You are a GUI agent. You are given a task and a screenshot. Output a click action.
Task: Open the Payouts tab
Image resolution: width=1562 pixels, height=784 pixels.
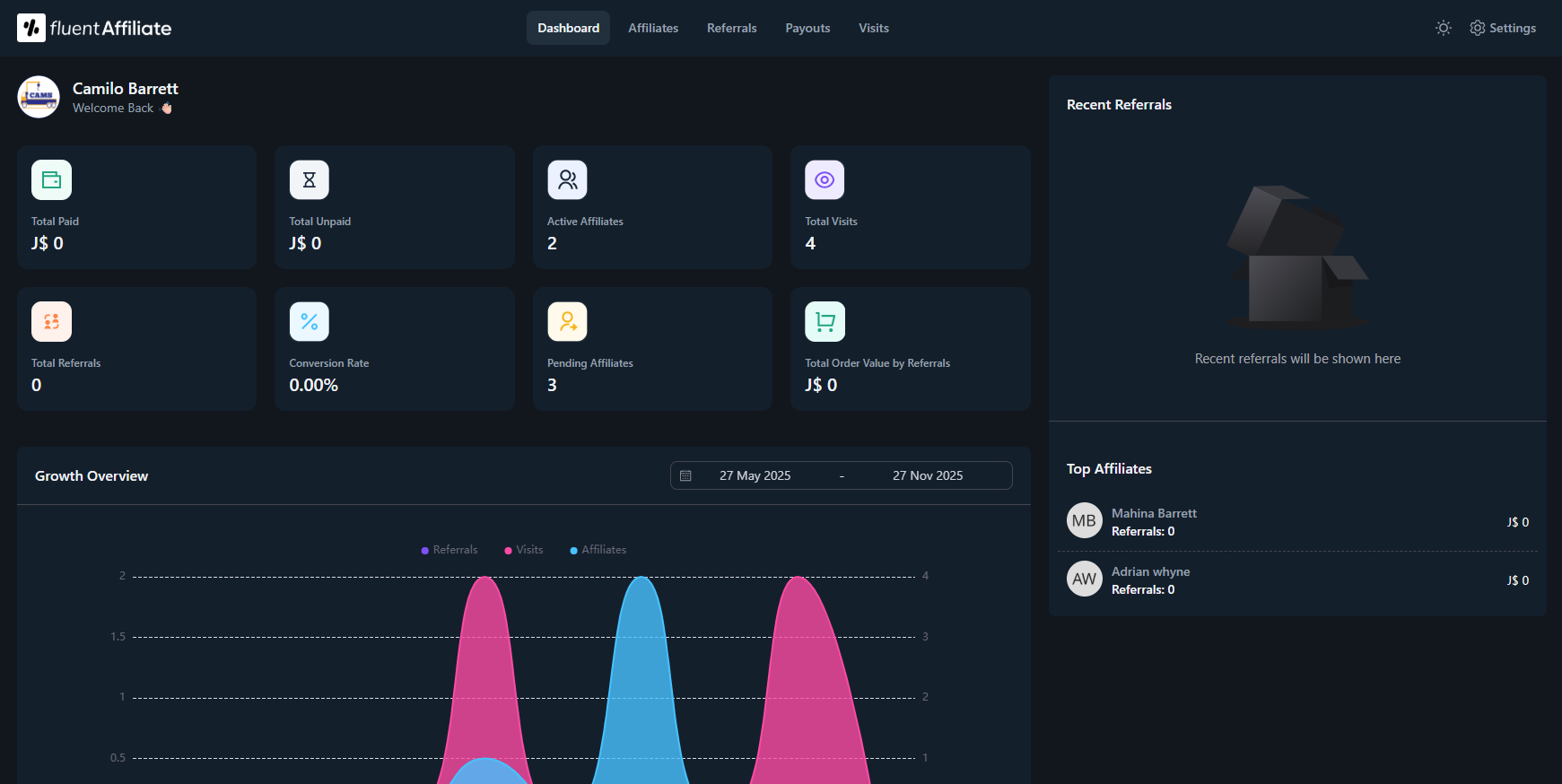tap(807, 28)
